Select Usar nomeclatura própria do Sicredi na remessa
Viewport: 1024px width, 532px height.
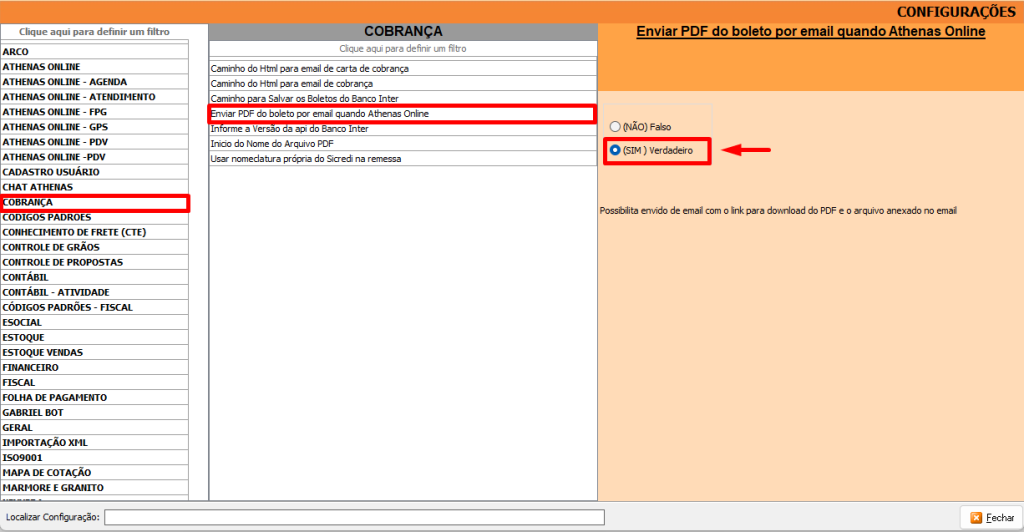[403, 159]
